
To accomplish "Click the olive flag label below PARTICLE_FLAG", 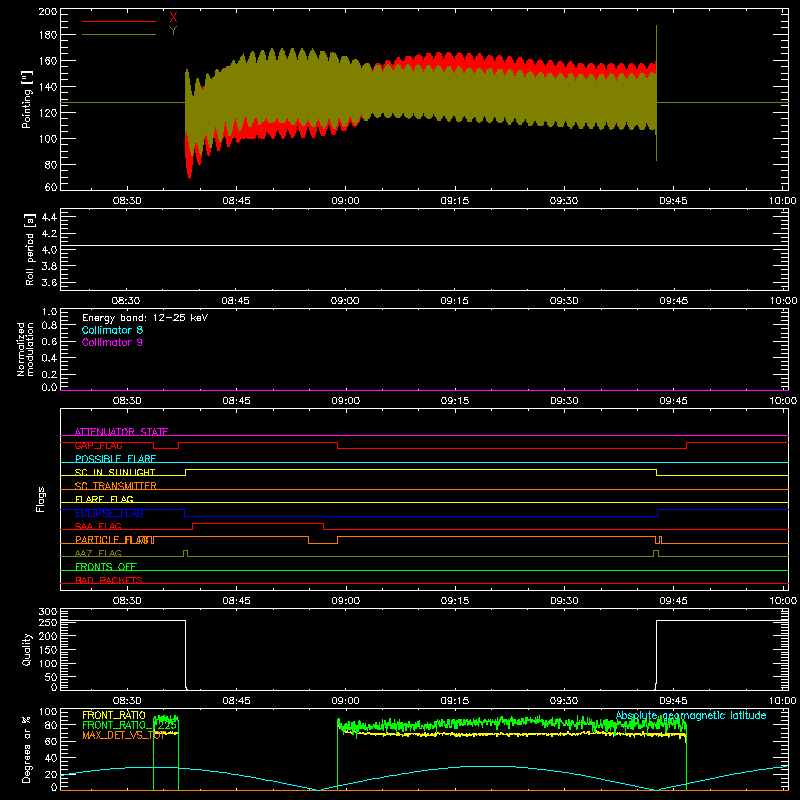I will 98,553.
